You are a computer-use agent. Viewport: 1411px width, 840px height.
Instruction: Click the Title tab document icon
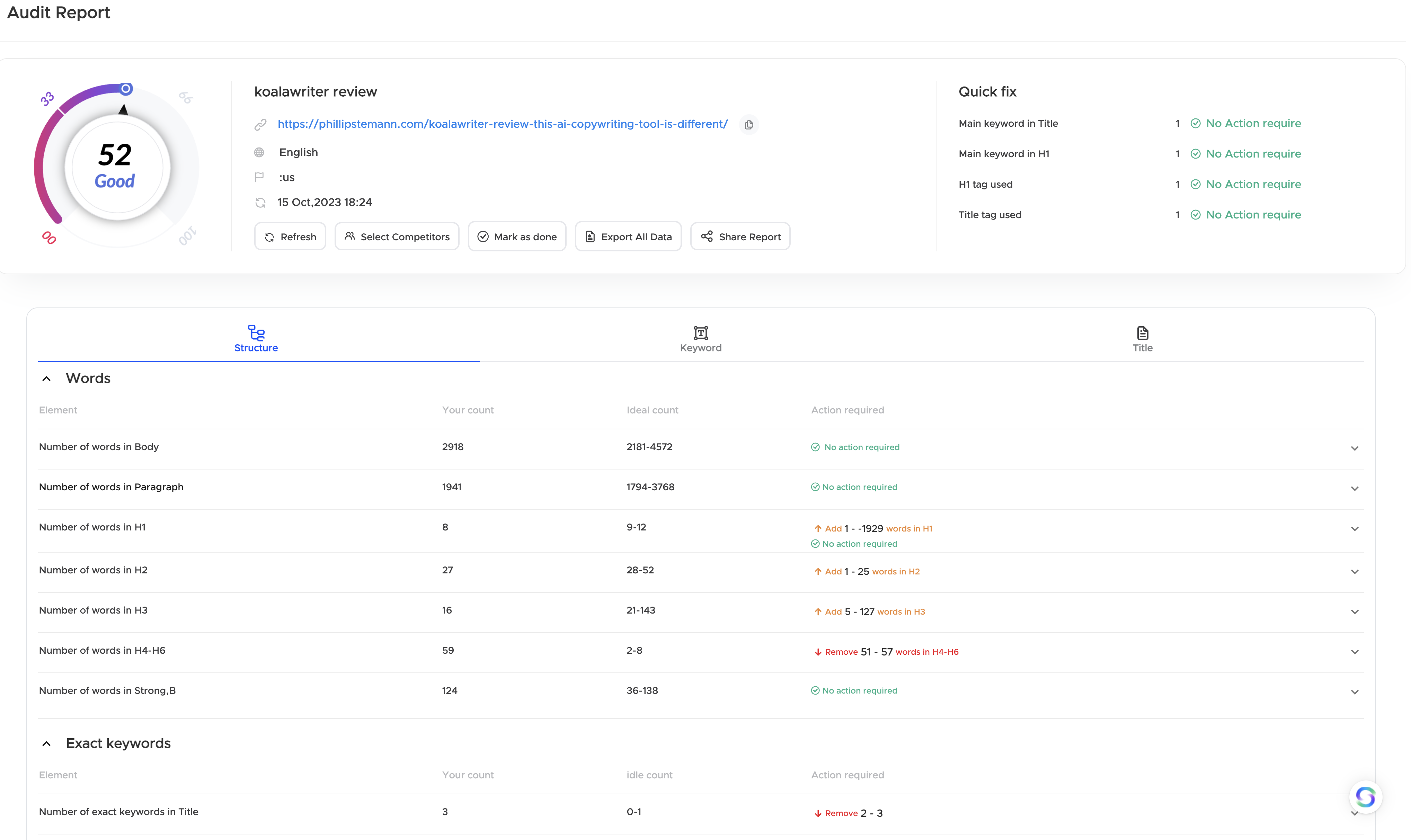(x=1143, y=333)
